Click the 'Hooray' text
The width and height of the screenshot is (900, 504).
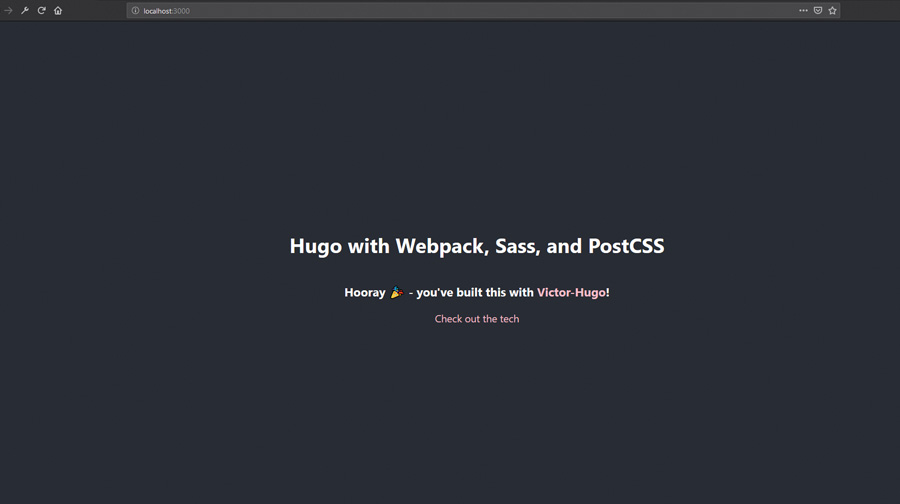pos(364,293)
